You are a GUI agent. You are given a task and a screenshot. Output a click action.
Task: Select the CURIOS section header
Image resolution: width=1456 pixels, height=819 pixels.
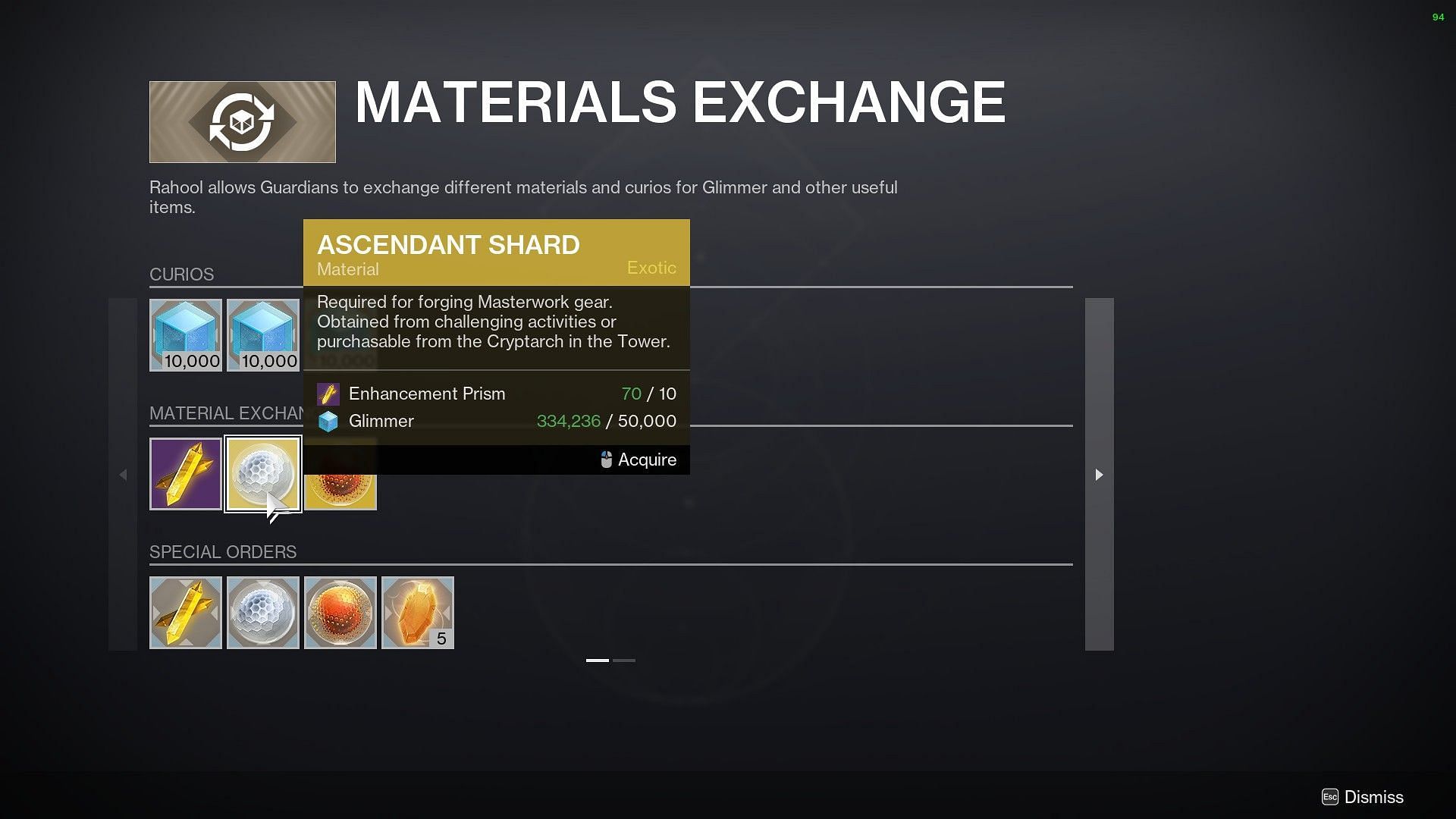[181, 273]
